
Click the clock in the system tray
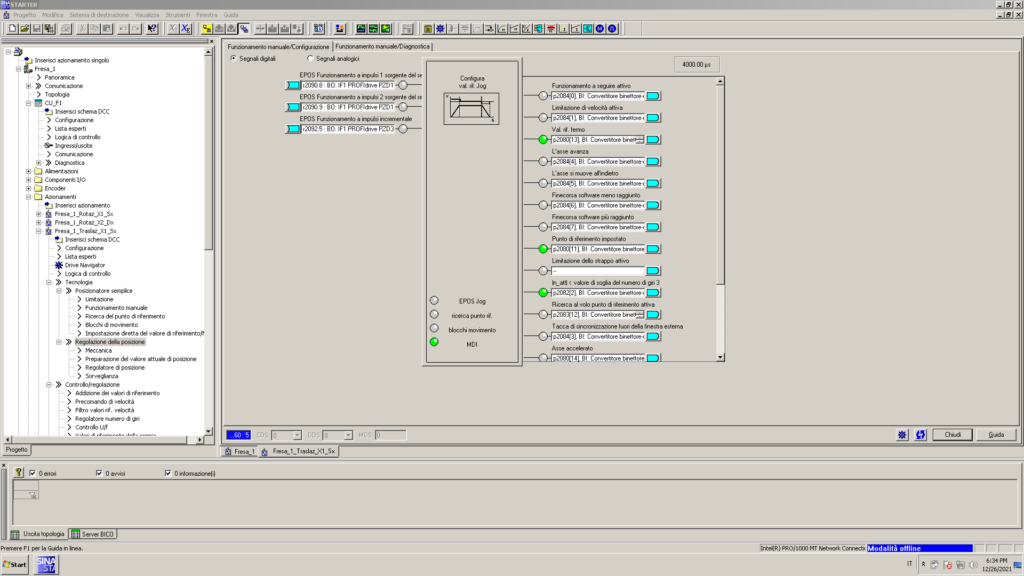click(x=997, y=565)
